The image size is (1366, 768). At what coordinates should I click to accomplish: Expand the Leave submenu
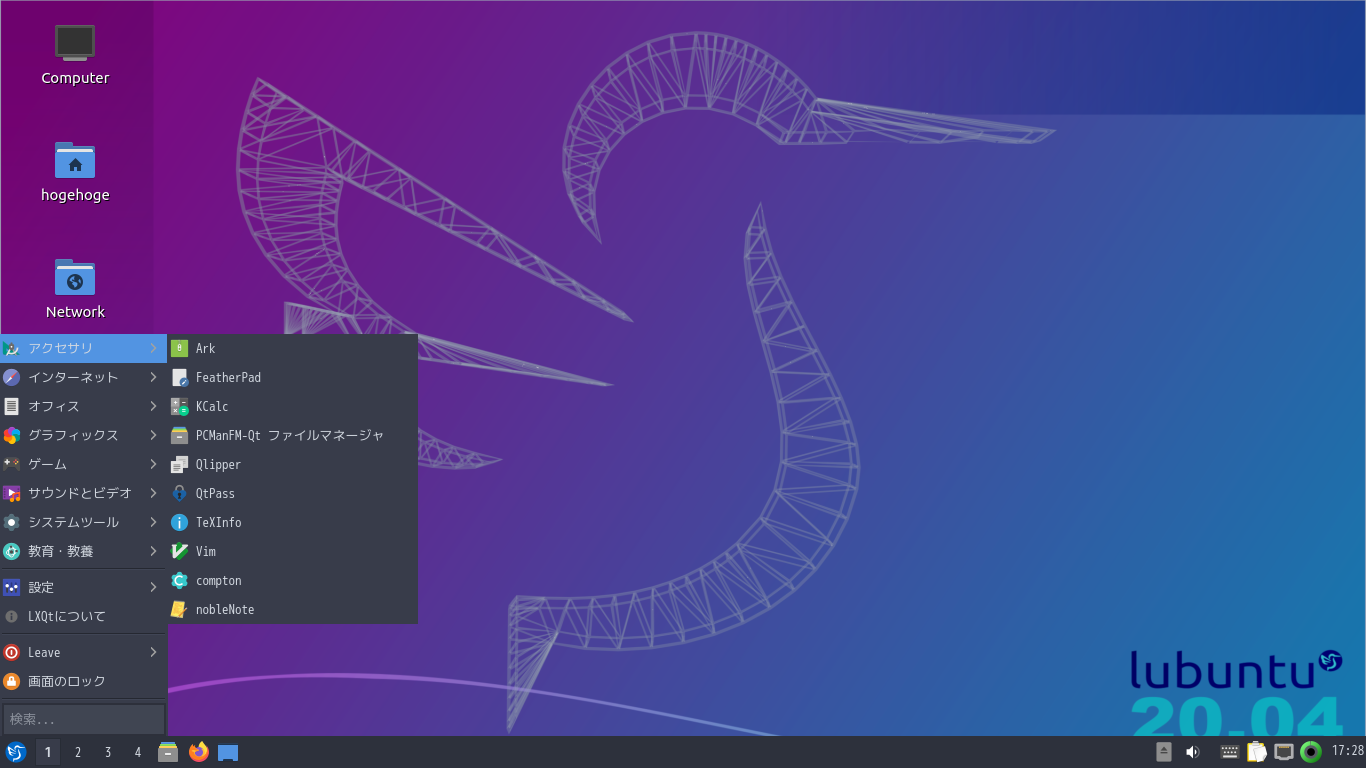pos(83,652)
